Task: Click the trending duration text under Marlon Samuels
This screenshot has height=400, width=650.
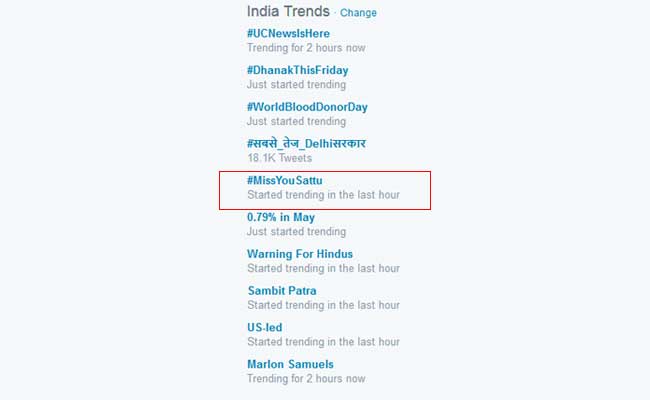Action: (x=306, y=379)
